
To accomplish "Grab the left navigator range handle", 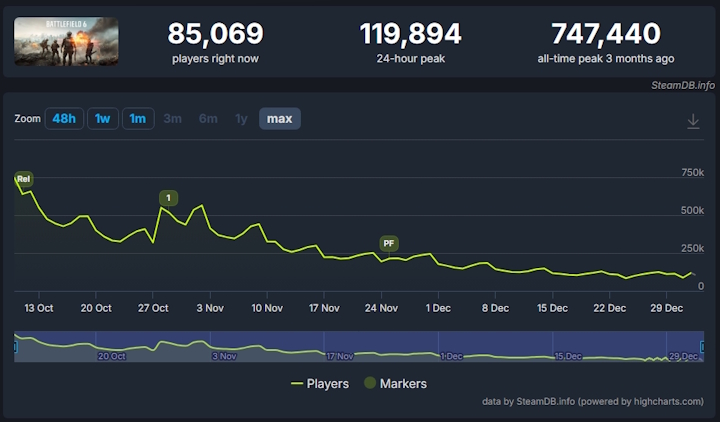I will [x=15, y=347].
